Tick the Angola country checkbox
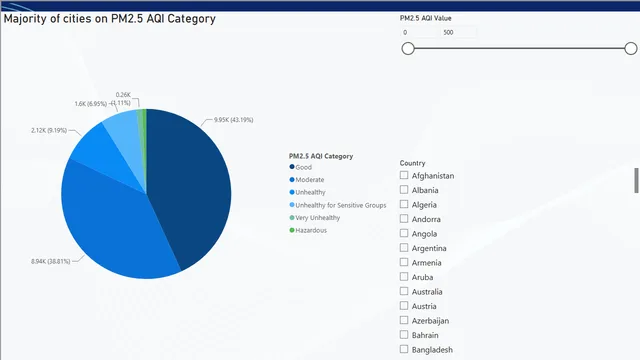 404,233
